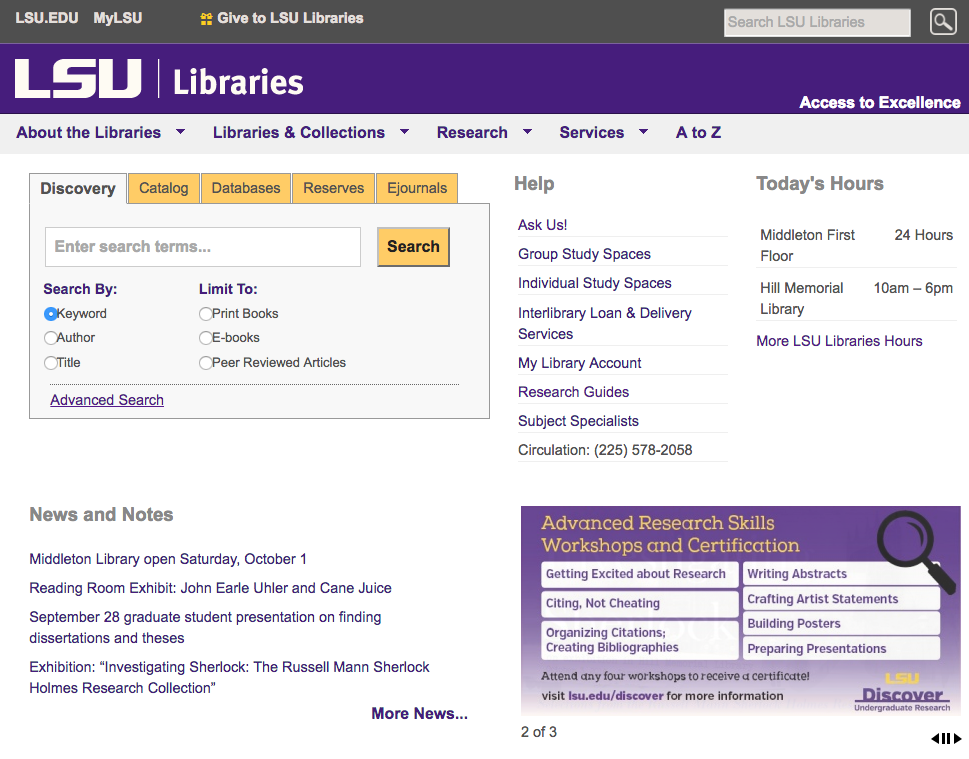Switch to the Catalog tab

[164, 188]
